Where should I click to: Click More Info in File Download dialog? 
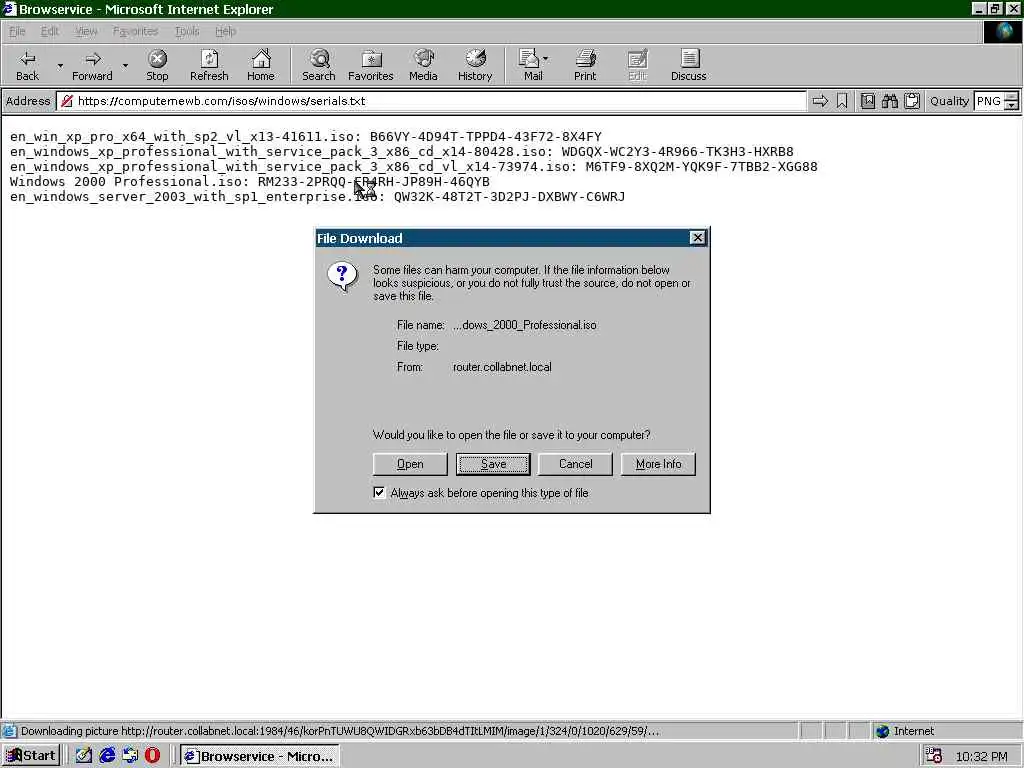pos(658,464)
